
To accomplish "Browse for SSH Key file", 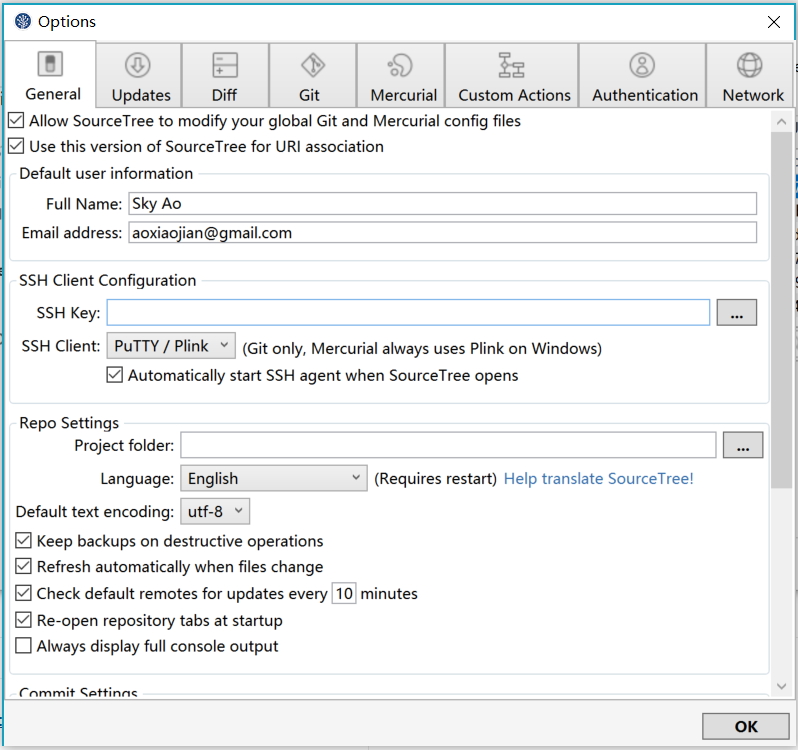I will 736,313.
